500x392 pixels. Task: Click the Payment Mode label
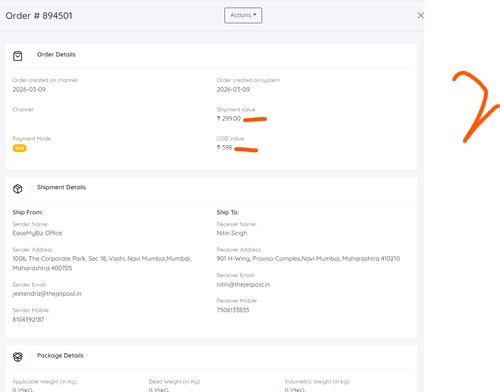(32, 138)
